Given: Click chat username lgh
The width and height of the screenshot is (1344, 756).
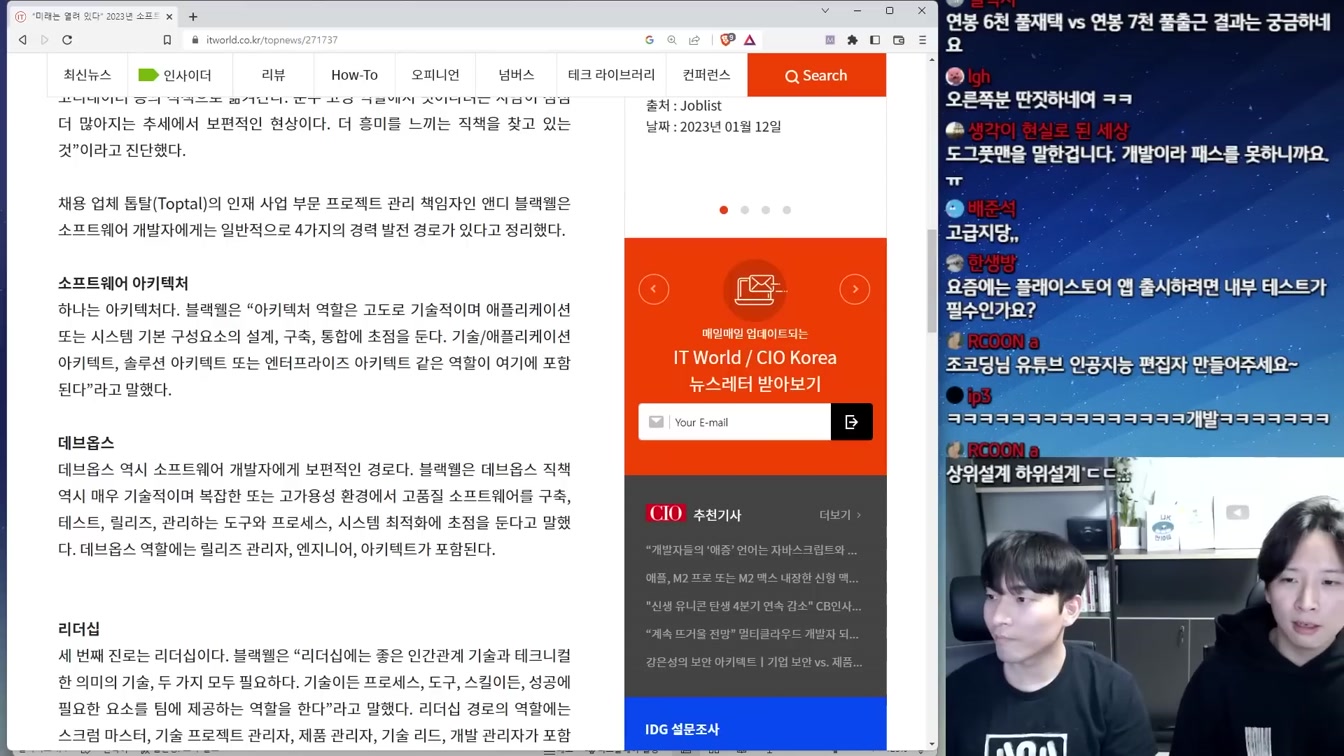Looking at the screenshot, I should pyautogui.click(x=978, y=76).
